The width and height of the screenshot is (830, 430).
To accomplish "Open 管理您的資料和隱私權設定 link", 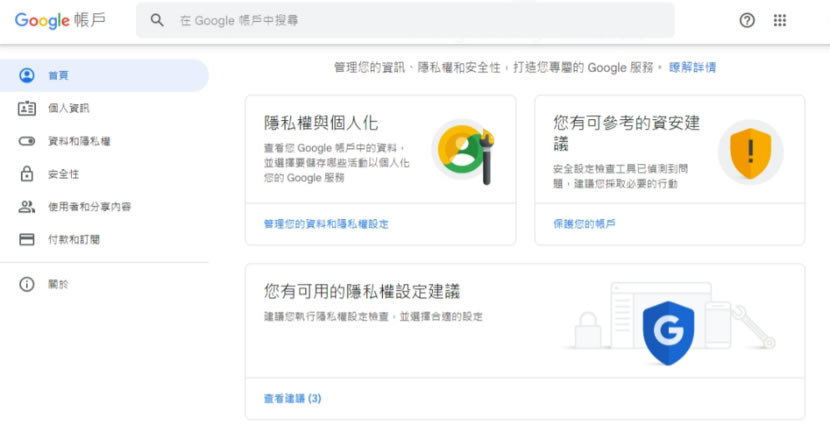I will pyautogui.click(x=326, y=224).
